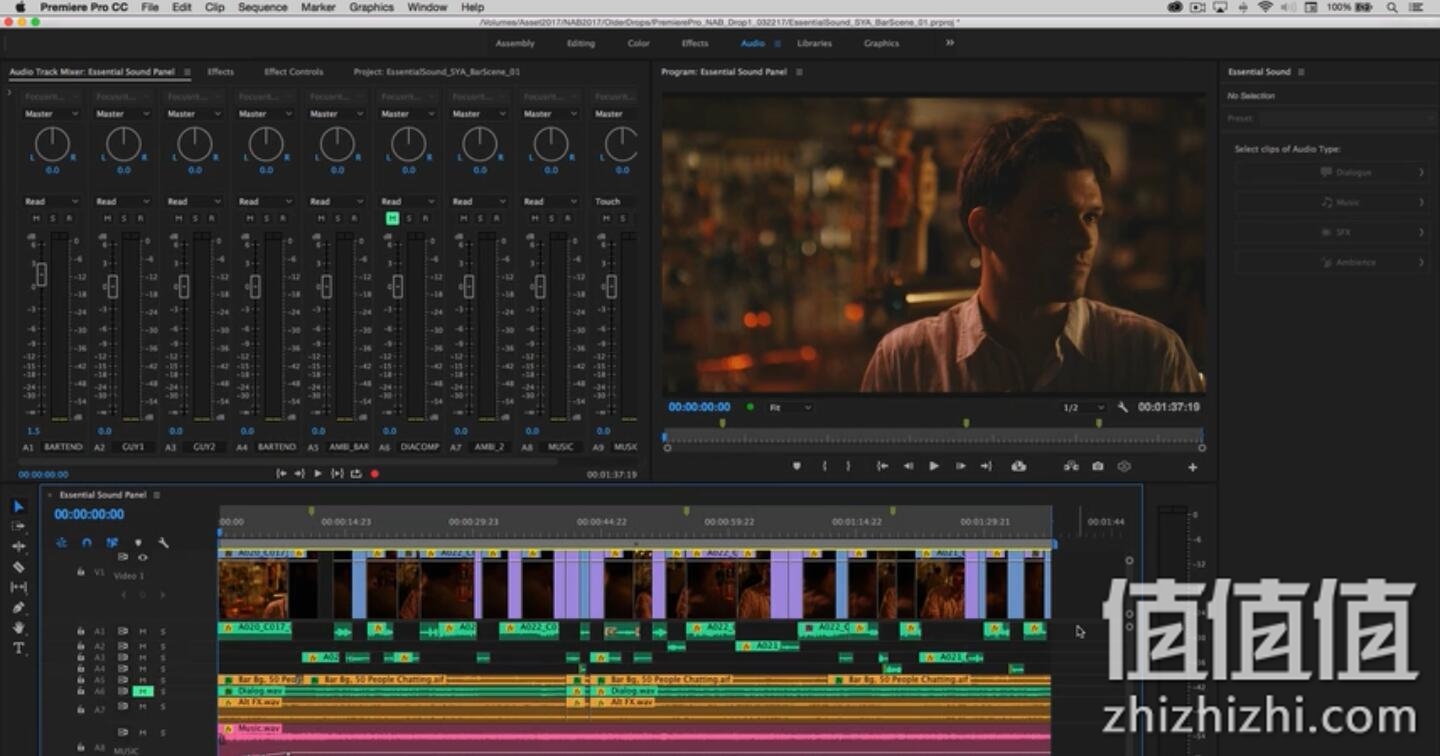Open the Effects panel tab
This screenshot has height=756, width=1440.
coord(220,72)
